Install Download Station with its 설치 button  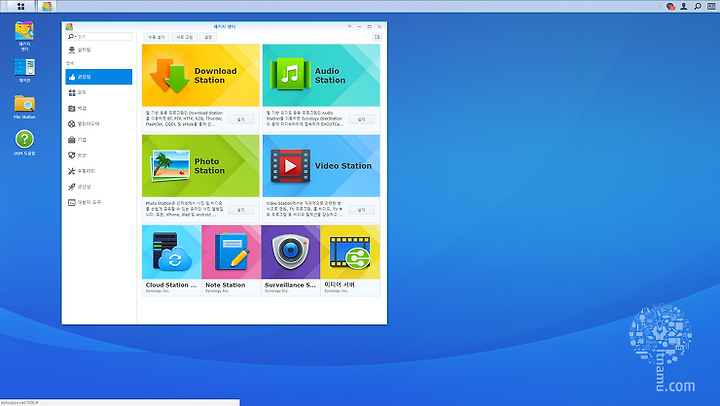[x=241, y=119]
